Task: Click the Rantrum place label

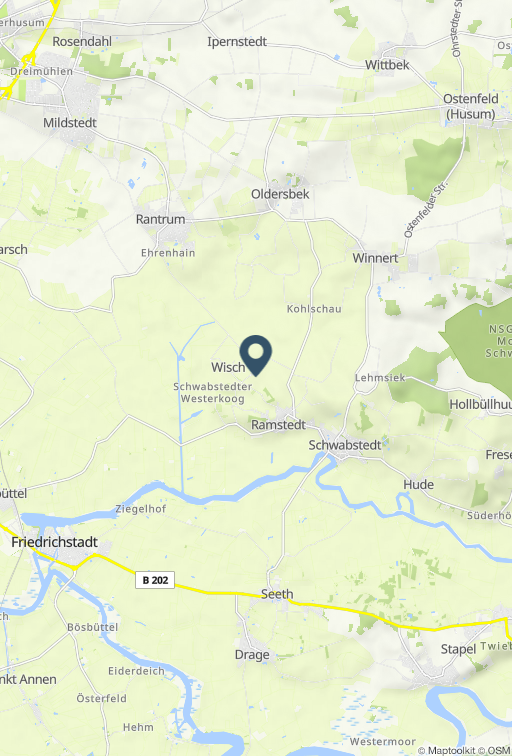Action: pyautogui.click(x=161, y=219)
